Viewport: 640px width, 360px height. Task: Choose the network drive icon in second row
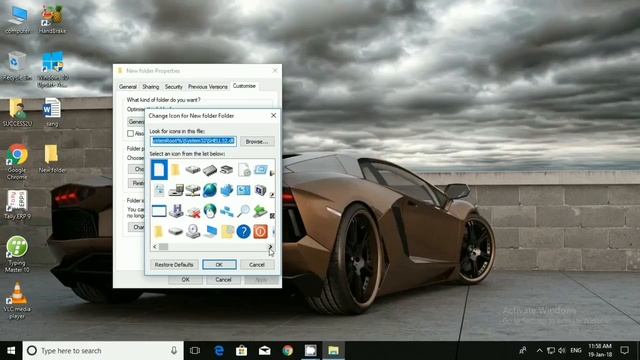pos(193,190)
